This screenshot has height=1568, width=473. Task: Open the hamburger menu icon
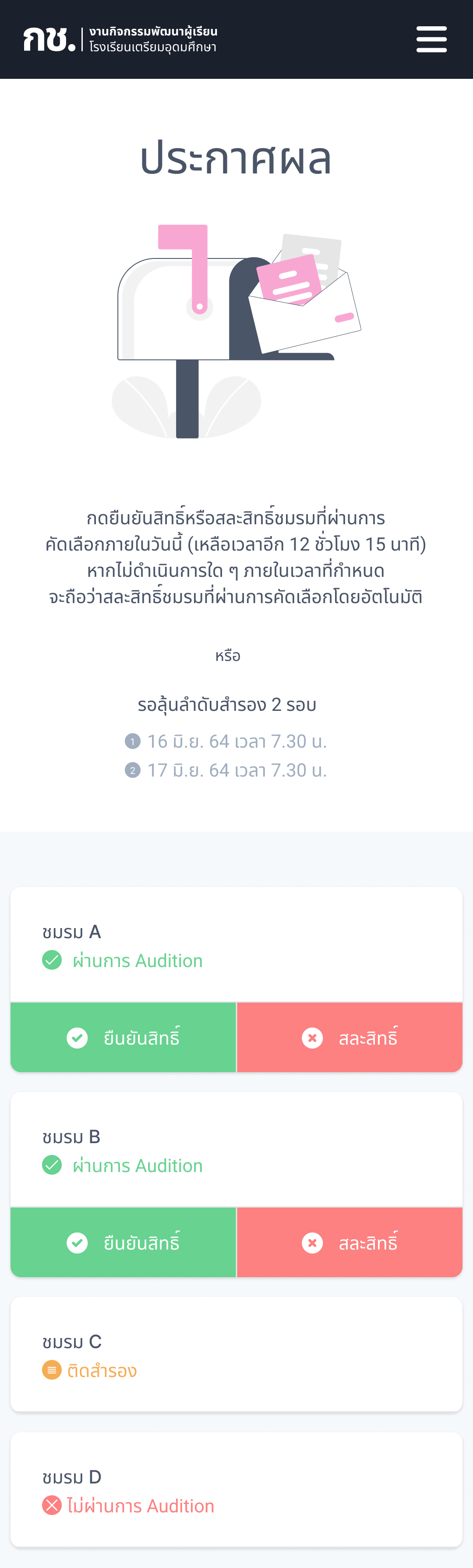[x=431, y=39]
